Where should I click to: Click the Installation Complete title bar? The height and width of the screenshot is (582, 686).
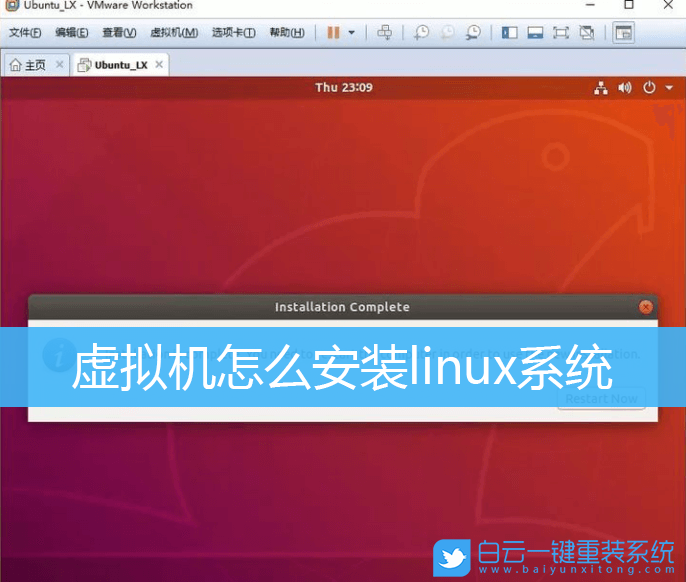[x=343, y=307]
